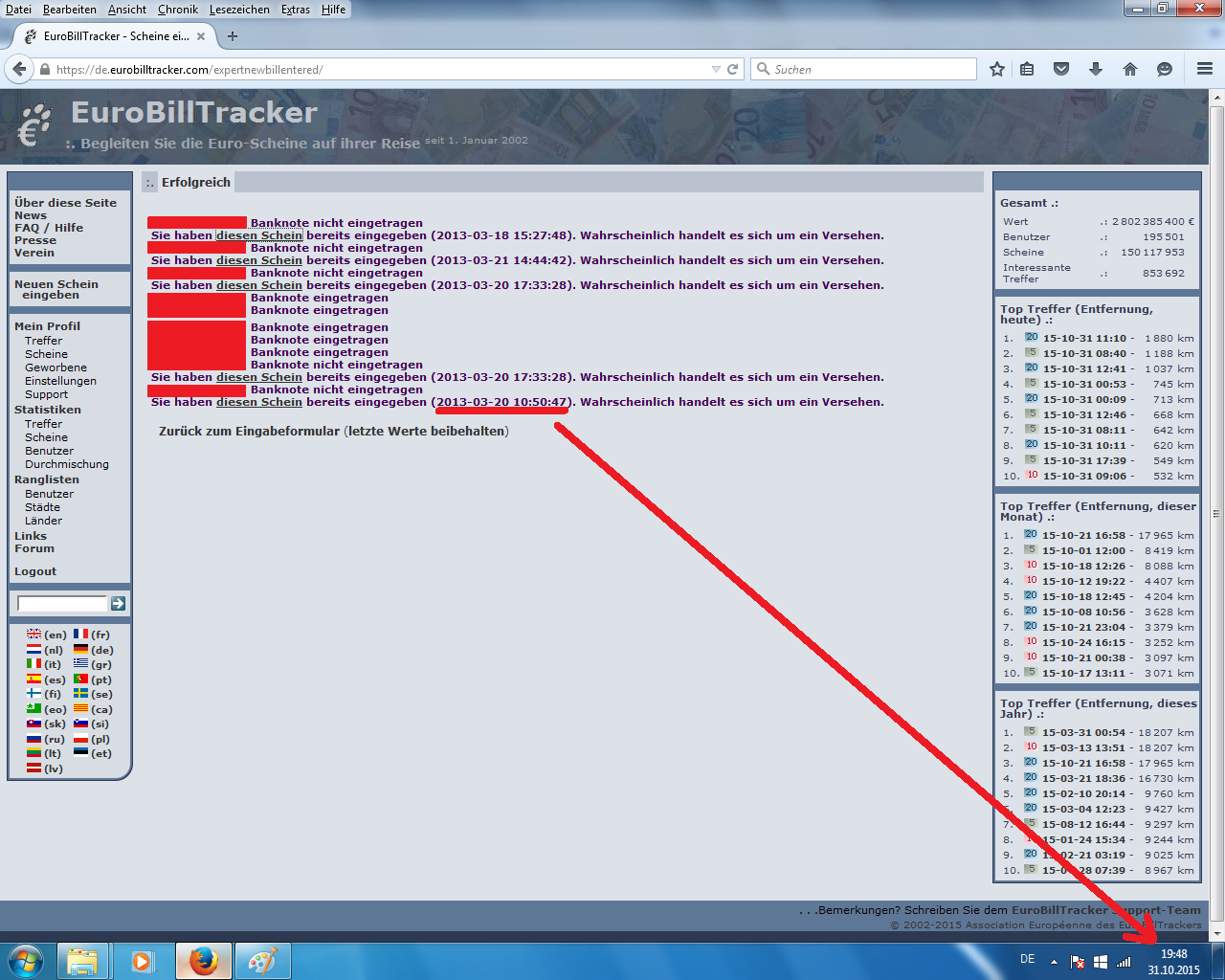Open monthly hit 15-10-21 16:58 with 17965 km
1225x980 pixels.
[x=1084, y=535]
